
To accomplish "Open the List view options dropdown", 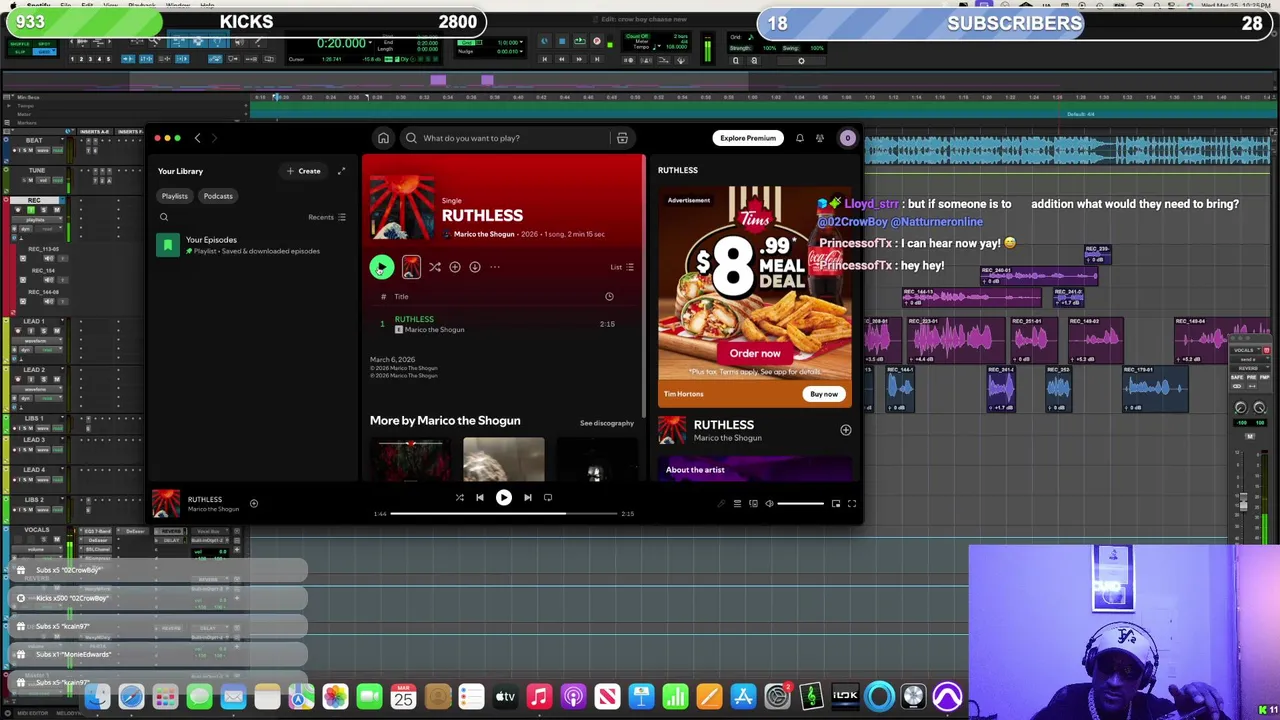I will tap(622, 267).
